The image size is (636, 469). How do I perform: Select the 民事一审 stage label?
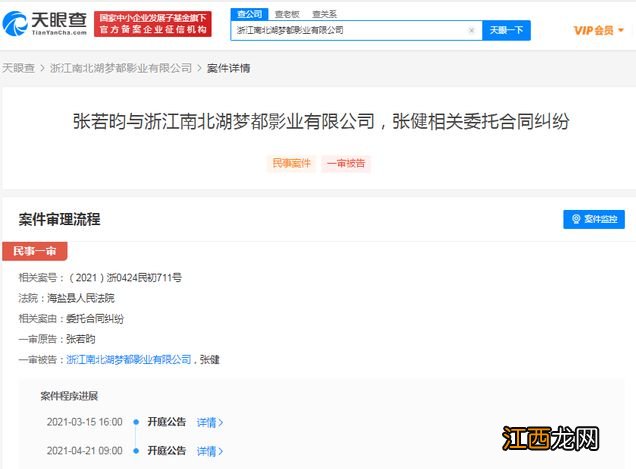tap(34, 251)
